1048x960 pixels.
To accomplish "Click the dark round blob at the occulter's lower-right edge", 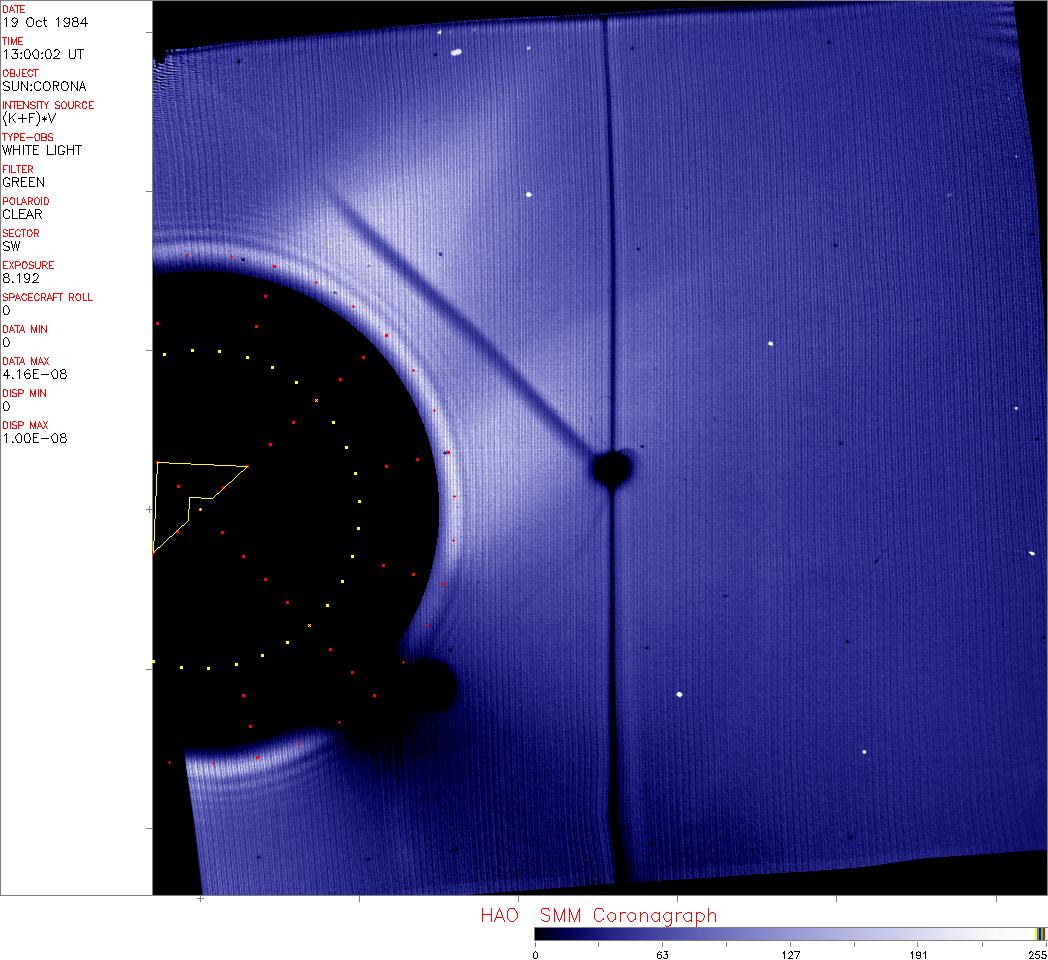I will click(x=430, y=686).
